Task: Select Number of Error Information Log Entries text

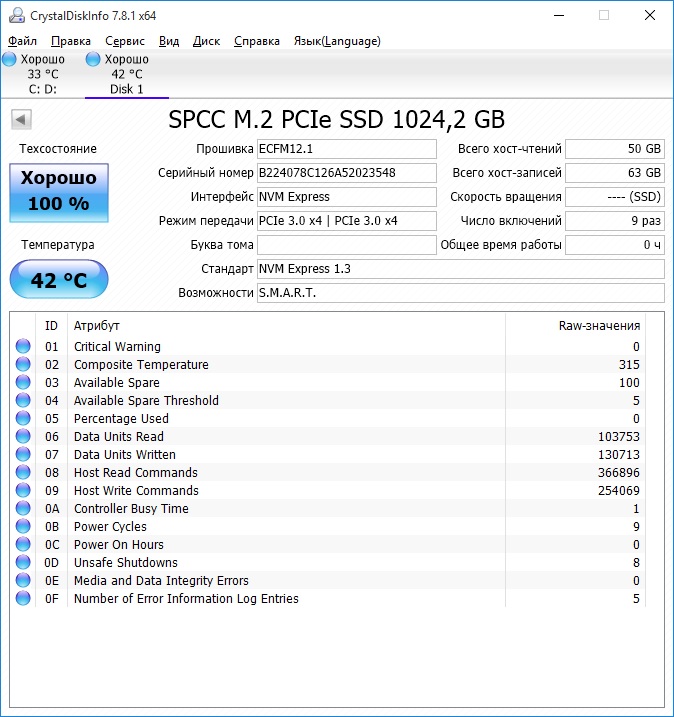Action: pyautogui.click(x=186, y=599)
